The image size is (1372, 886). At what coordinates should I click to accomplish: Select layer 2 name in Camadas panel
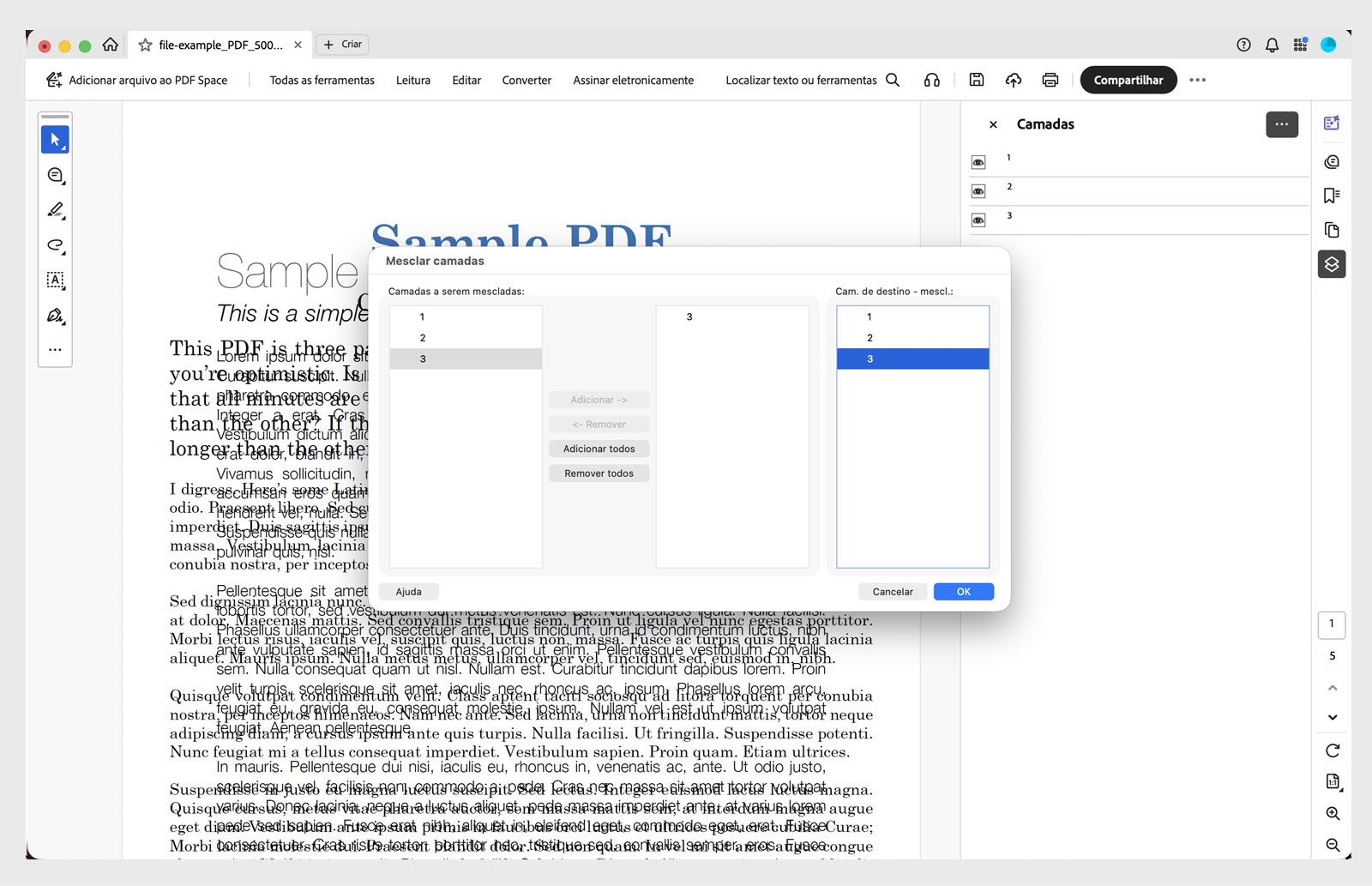(1009, 187)
